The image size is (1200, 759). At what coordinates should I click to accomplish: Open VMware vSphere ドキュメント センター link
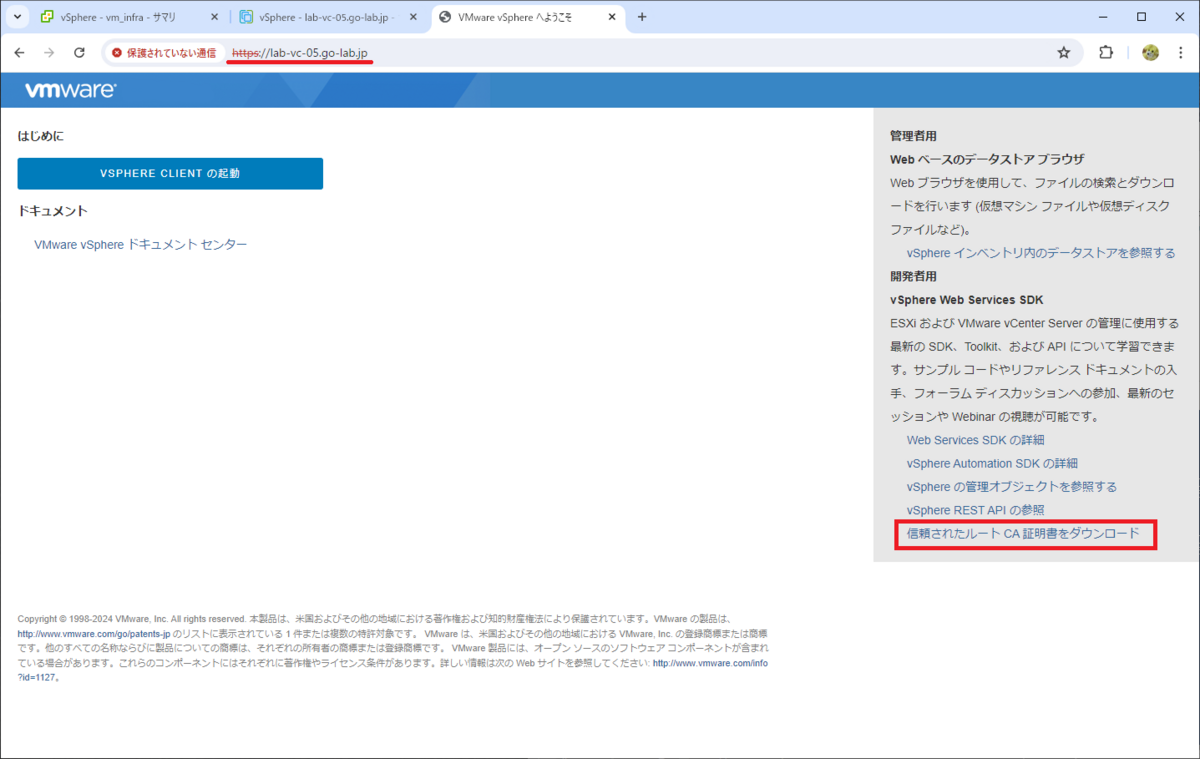141,244
